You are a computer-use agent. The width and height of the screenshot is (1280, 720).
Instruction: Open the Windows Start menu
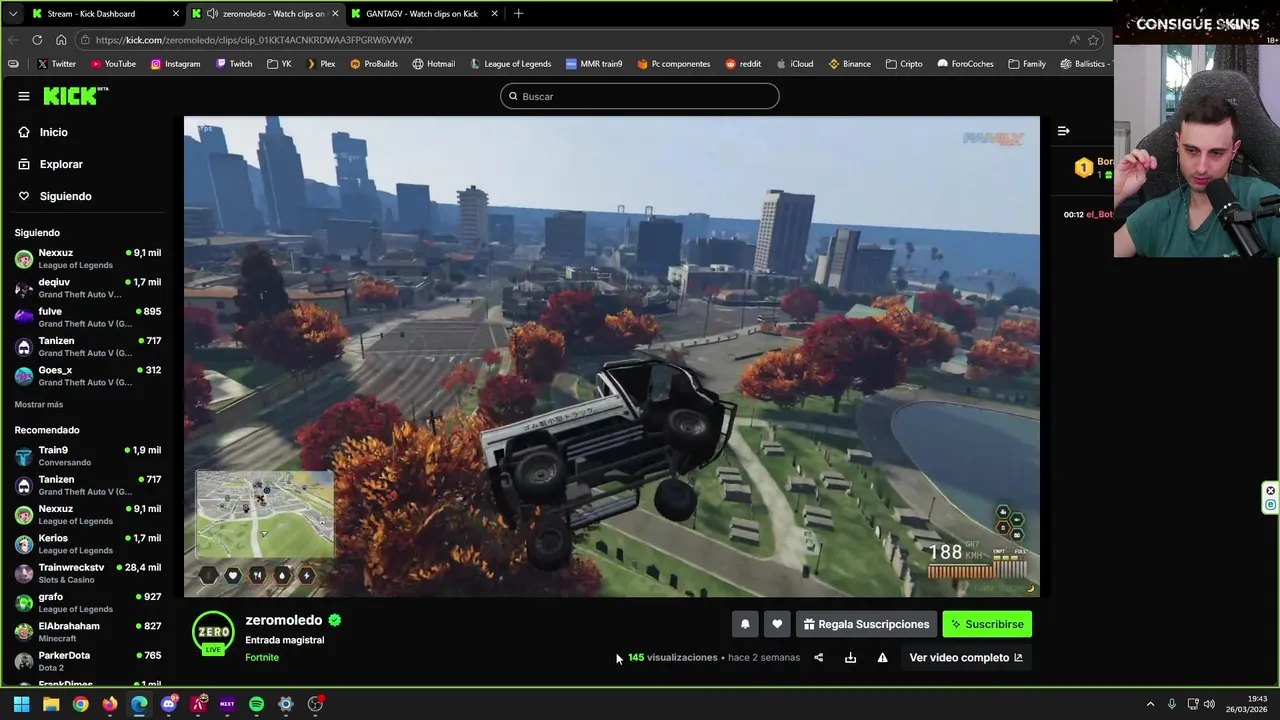(21, 704)
